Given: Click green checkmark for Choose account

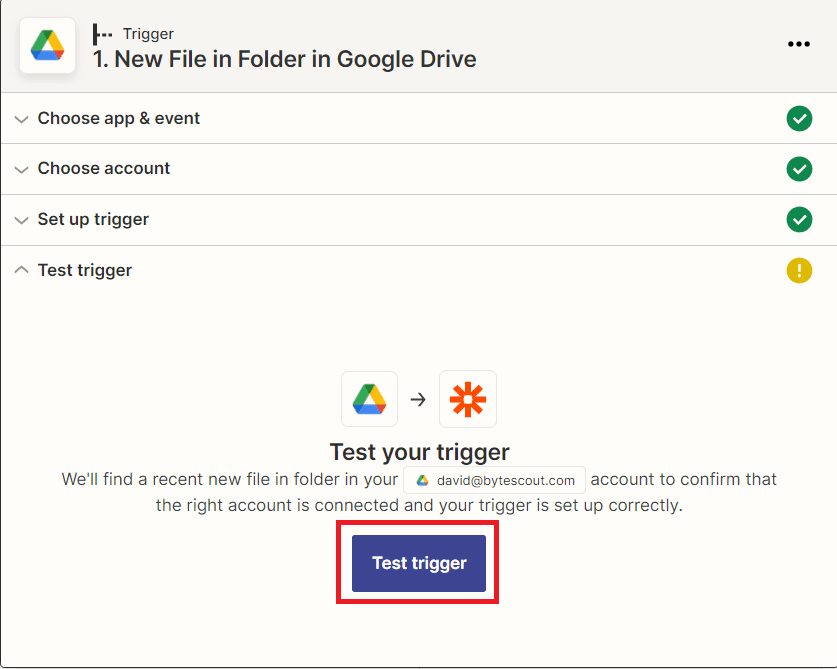Looking at the screenshot, I should tap(799, 169).
